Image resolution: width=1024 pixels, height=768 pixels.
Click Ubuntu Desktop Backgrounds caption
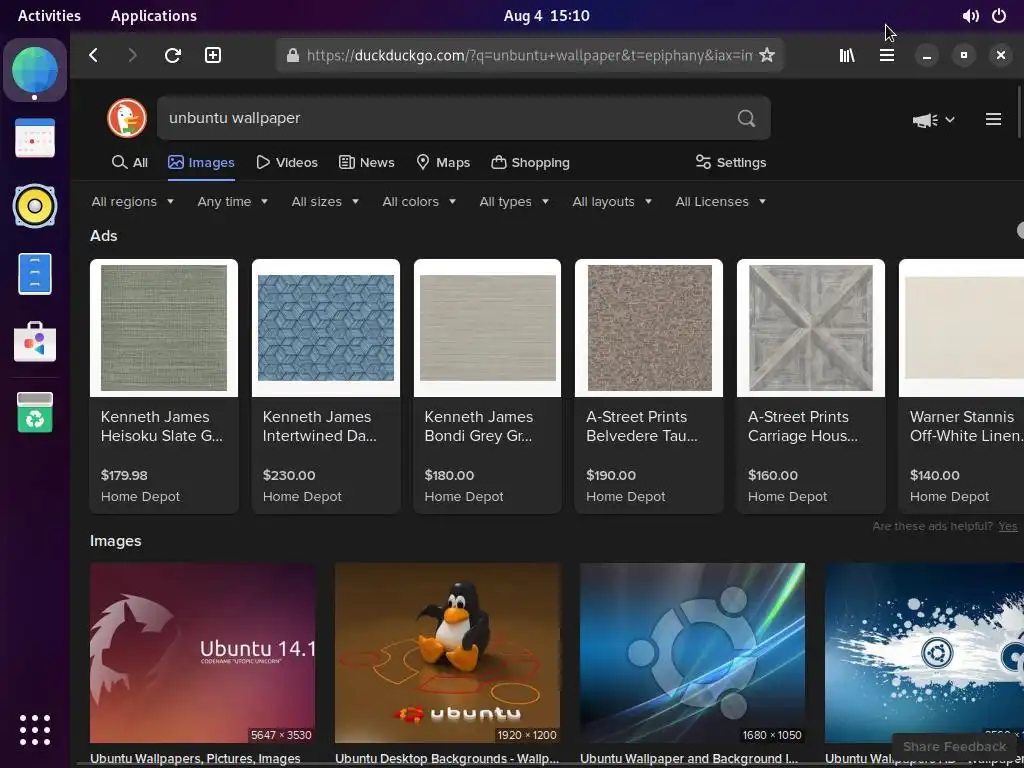[447, 760]
